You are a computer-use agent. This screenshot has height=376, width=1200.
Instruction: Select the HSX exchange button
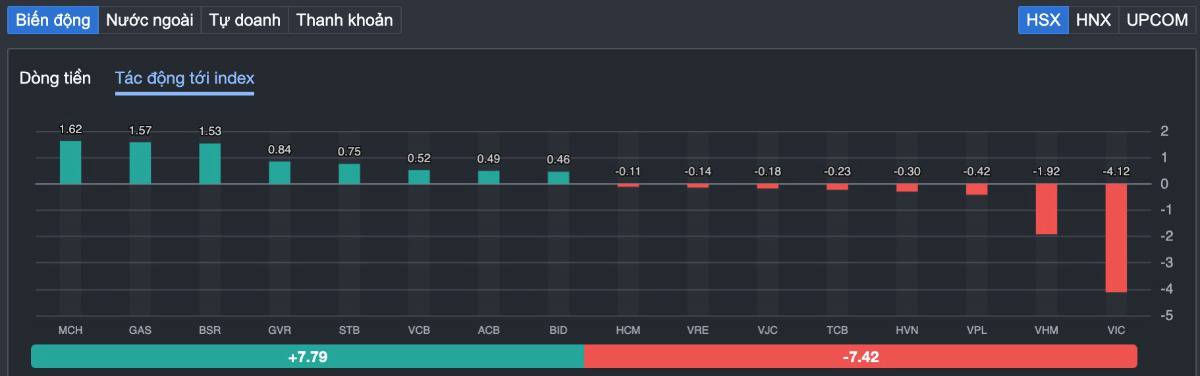pyautogui.click(x=1043, y=20)
